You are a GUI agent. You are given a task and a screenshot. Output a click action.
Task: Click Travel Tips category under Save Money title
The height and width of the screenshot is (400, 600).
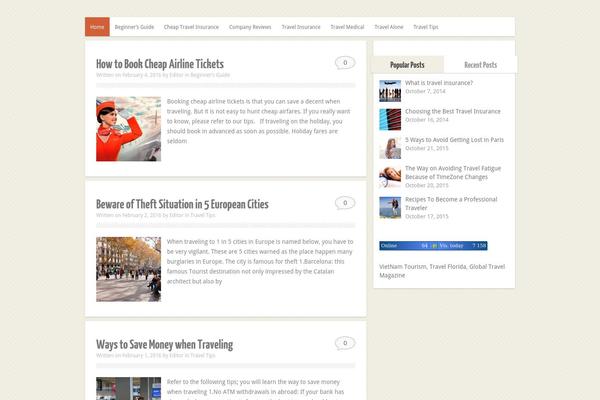(203, 355)
